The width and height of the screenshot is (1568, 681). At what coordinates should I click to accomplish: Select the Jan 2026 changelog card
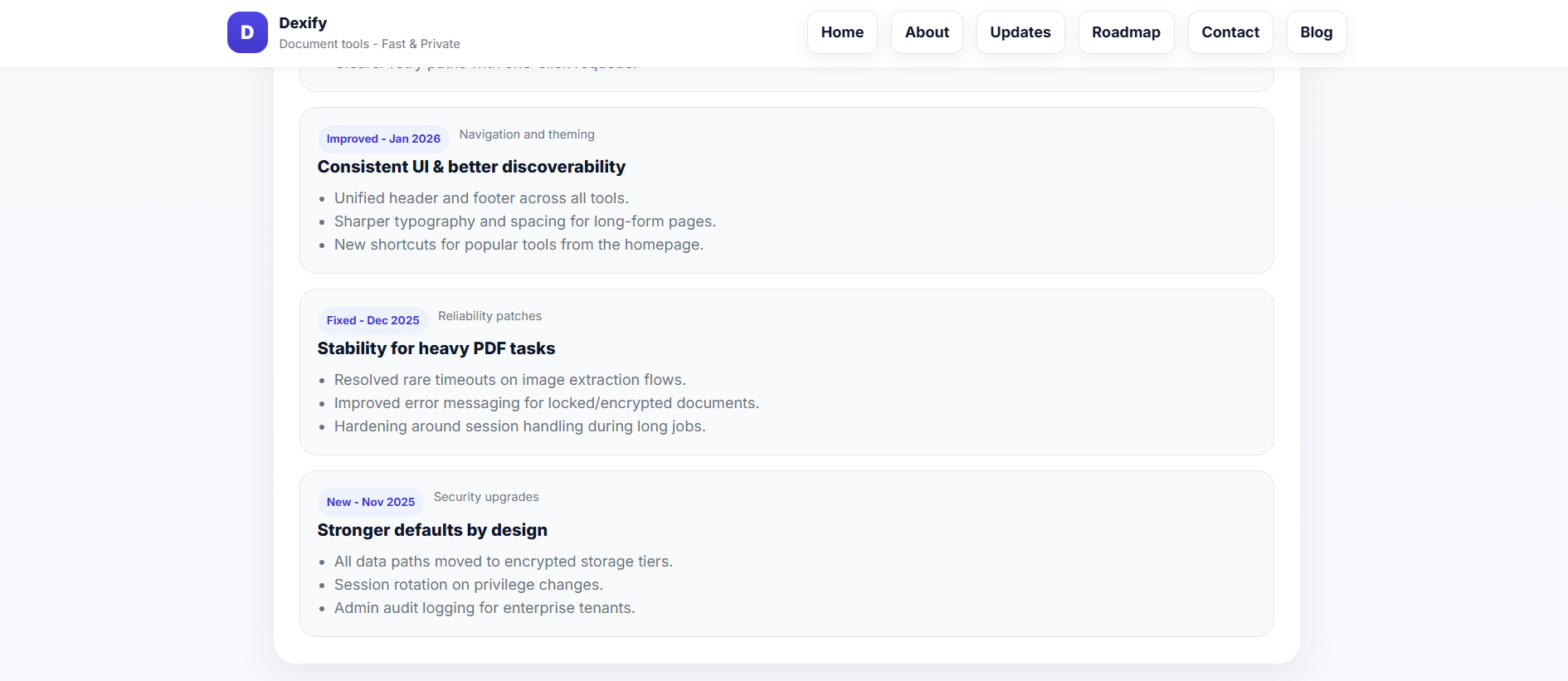[x=786, y=191]
